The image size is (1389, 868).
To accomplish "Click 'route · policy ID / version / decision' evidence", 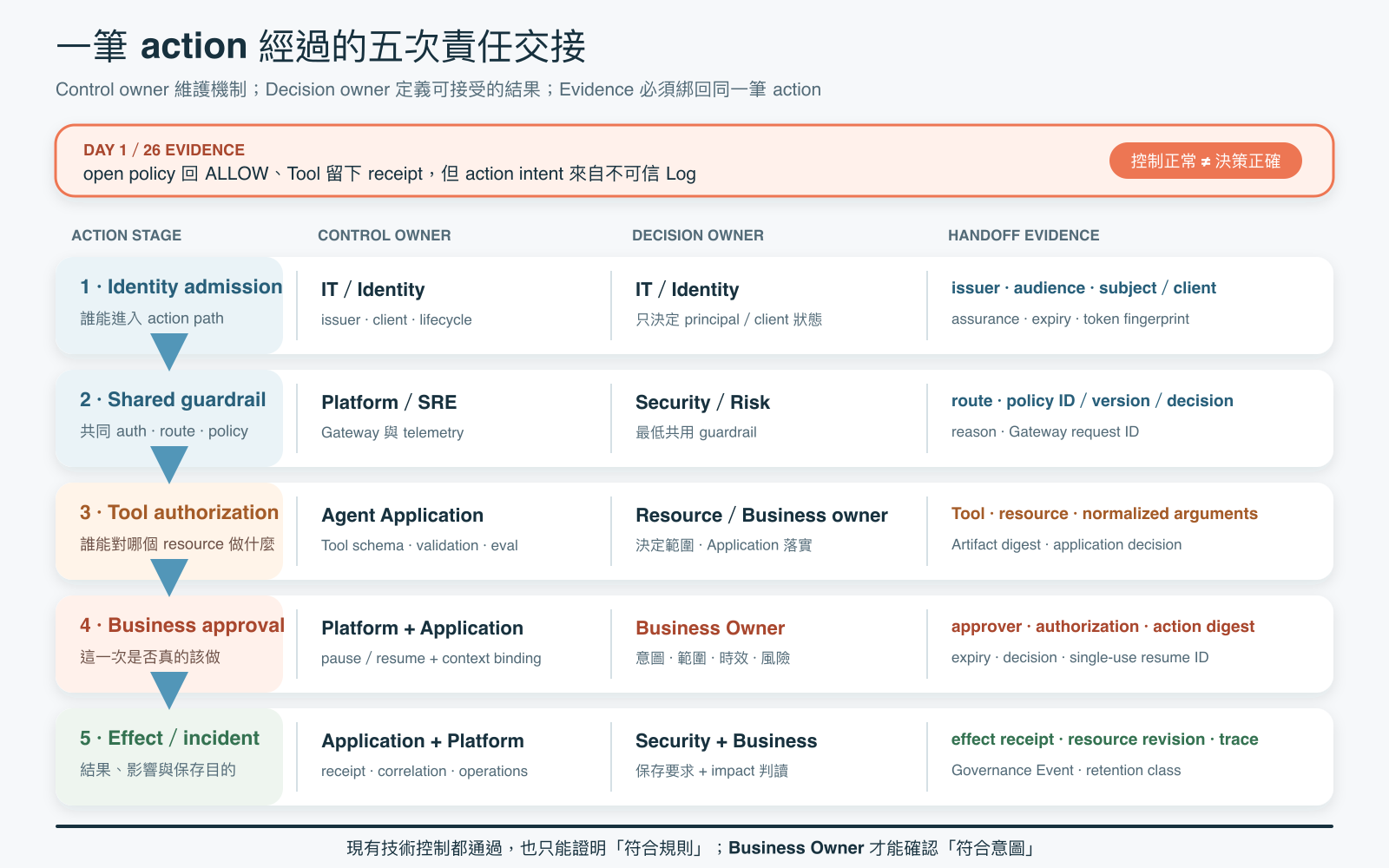I will point(1092,401).
